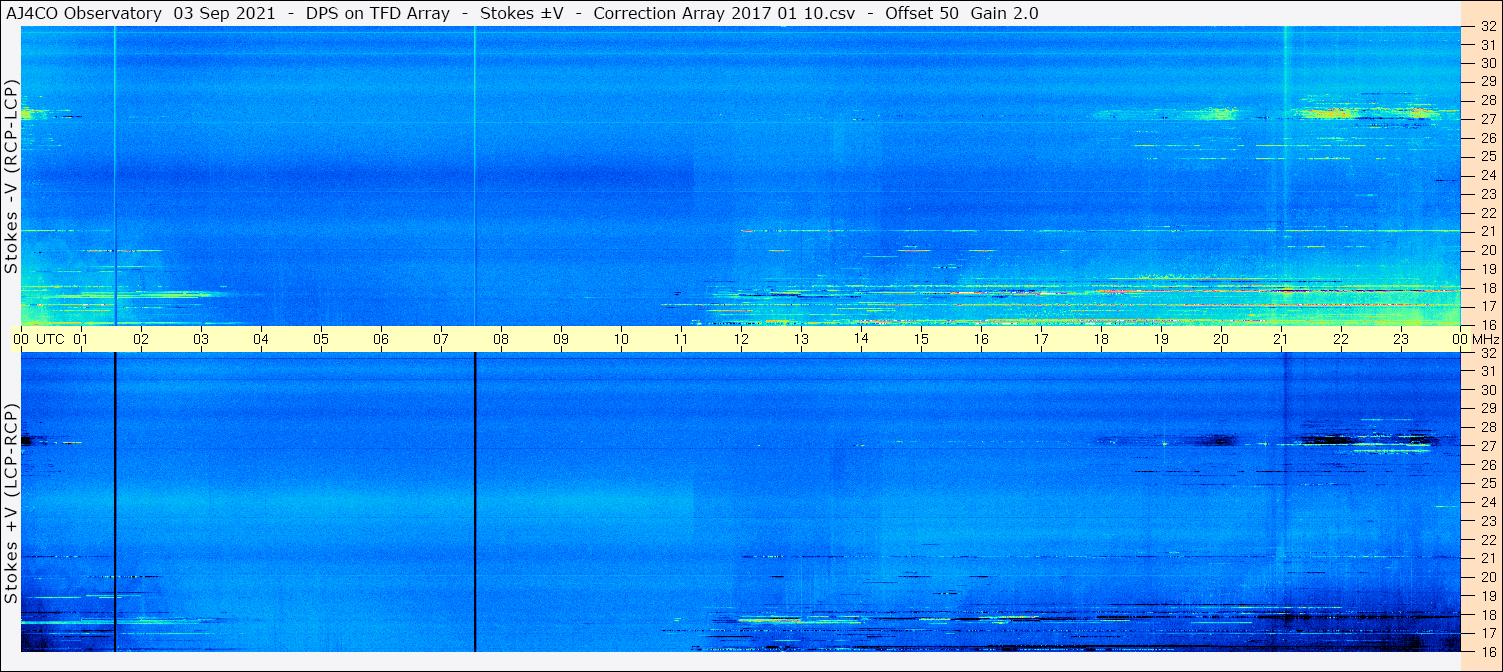
Task: Click the 'Offset 50' value in header
Action: (x=923, y=14)
